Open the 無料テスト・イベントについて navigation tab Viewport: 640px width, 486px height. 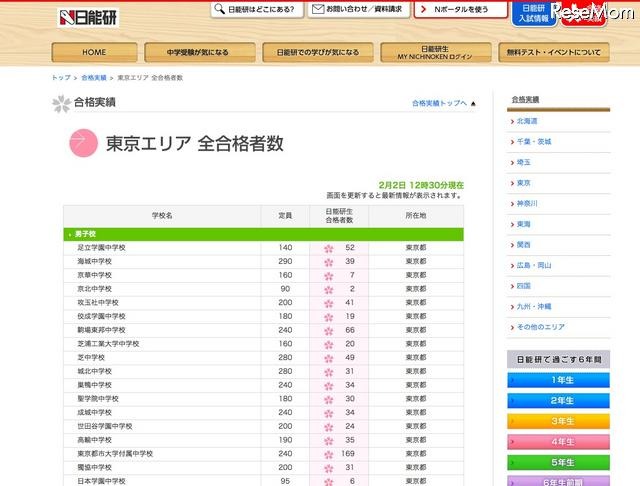click(x=554, y=52)
